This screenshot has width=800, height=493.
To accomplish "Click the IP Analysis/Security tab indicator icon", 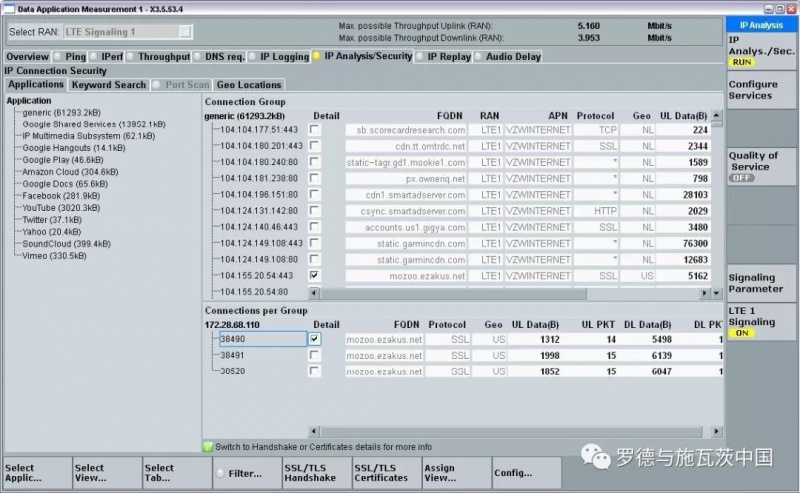I will (x=317, y=57).
